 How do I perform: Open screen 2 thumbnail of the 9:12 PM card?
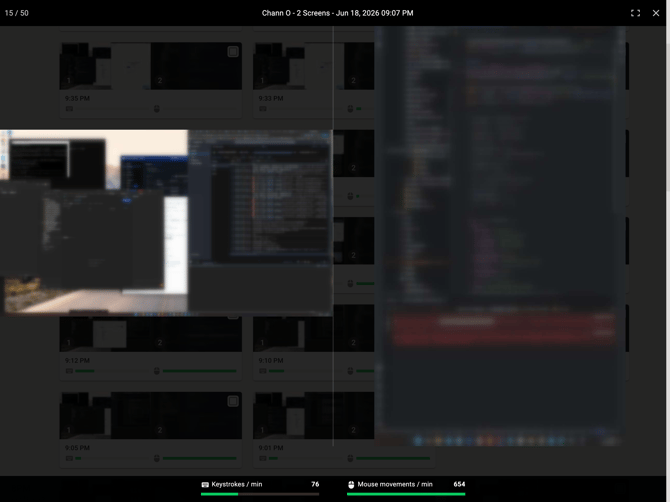[x=196, y=334]
